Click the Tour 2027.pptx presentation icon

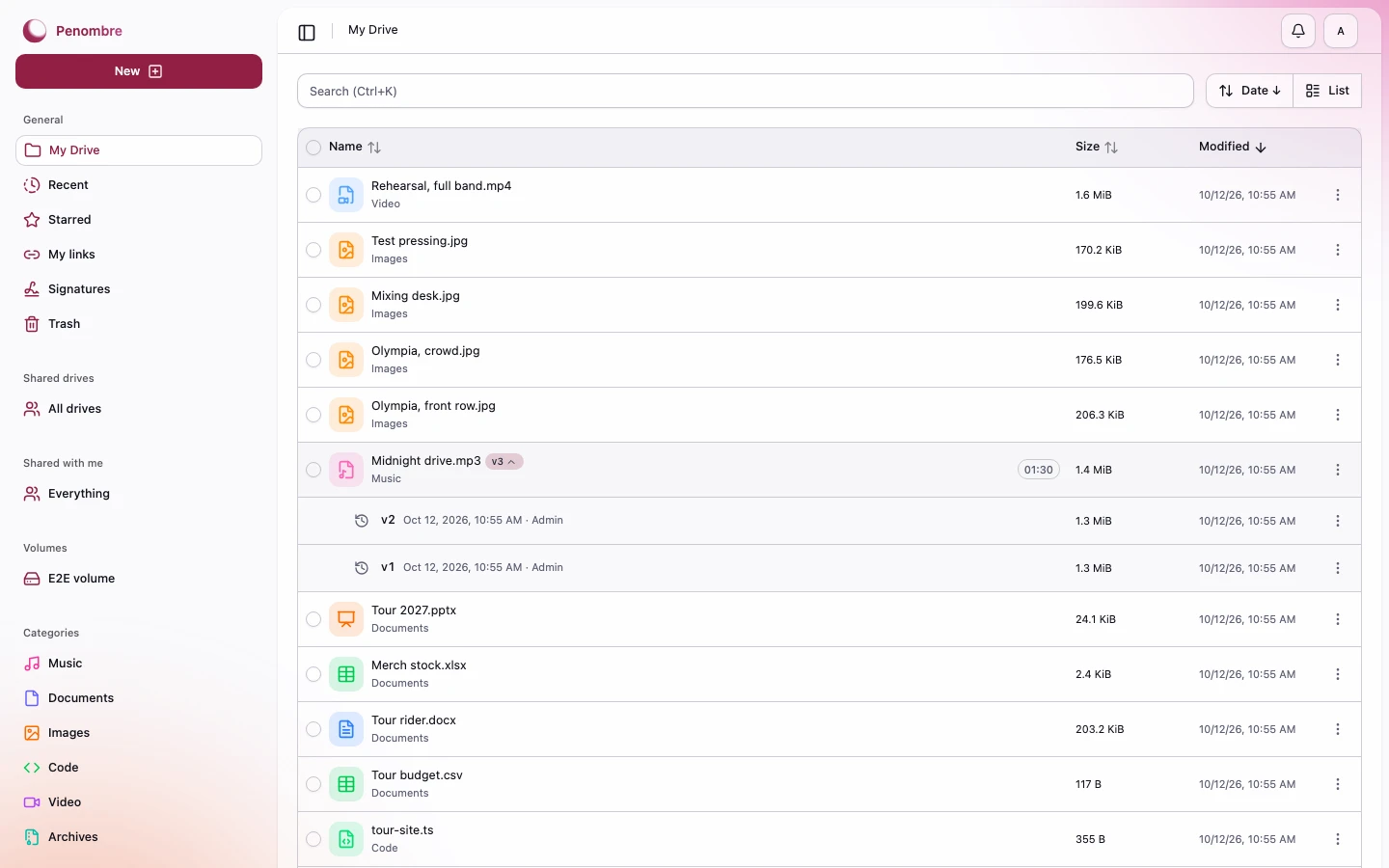click(346, 619)
